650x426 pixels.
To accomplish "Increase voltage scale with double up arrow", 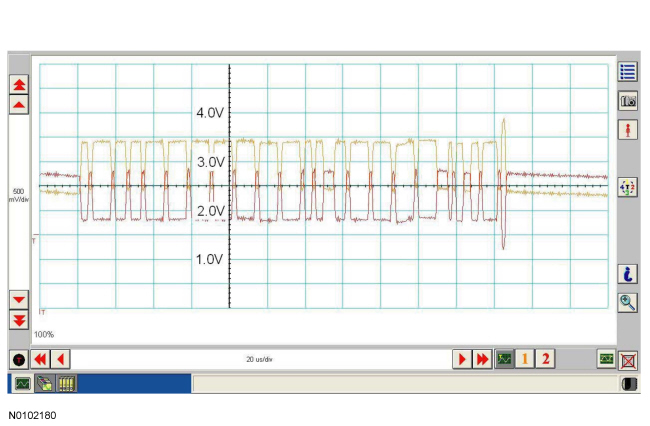I will 19,82.
